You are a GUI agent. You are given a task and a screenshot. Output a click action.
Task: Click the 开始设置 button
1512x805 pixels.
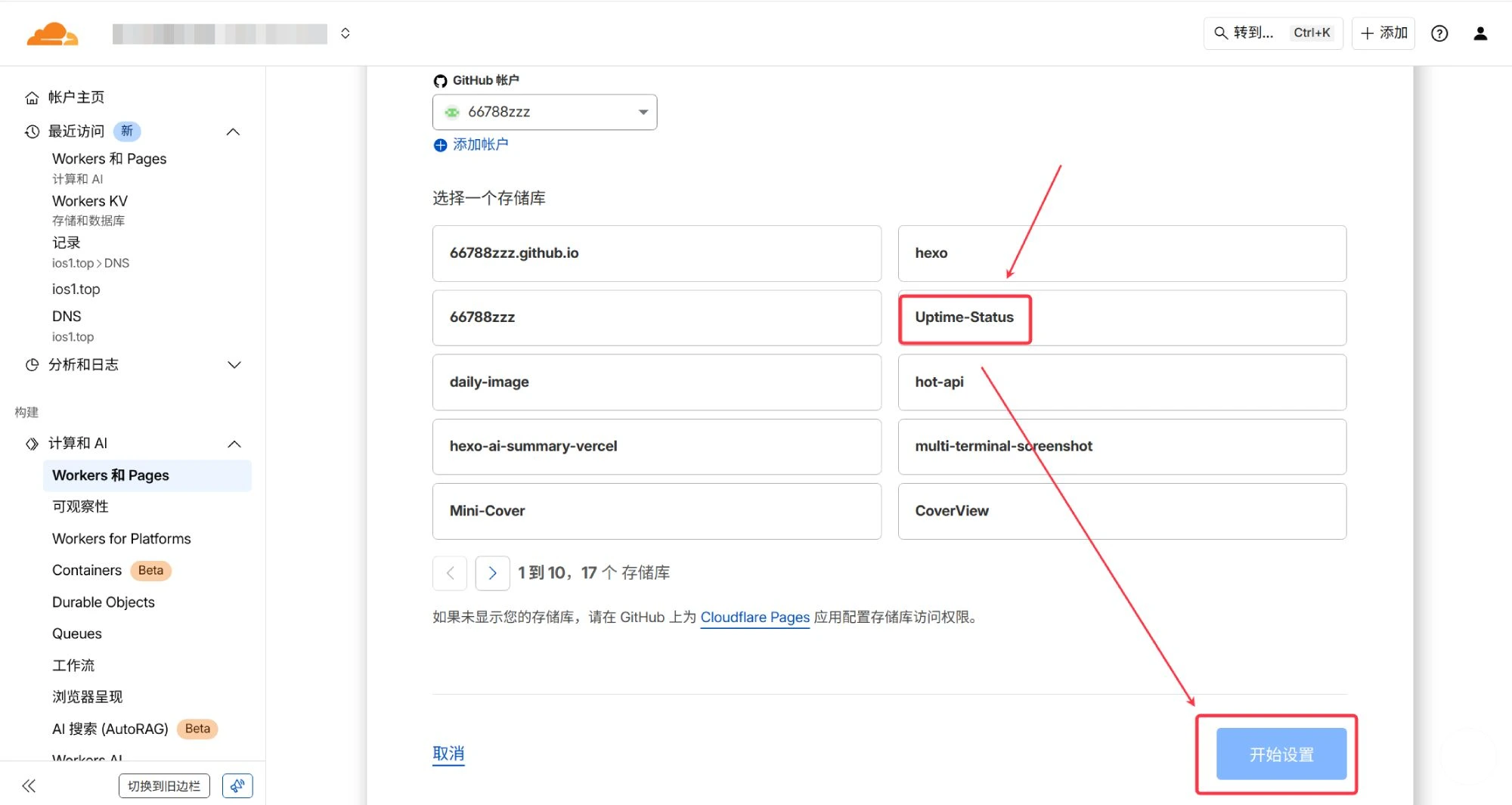point(1281,754)
